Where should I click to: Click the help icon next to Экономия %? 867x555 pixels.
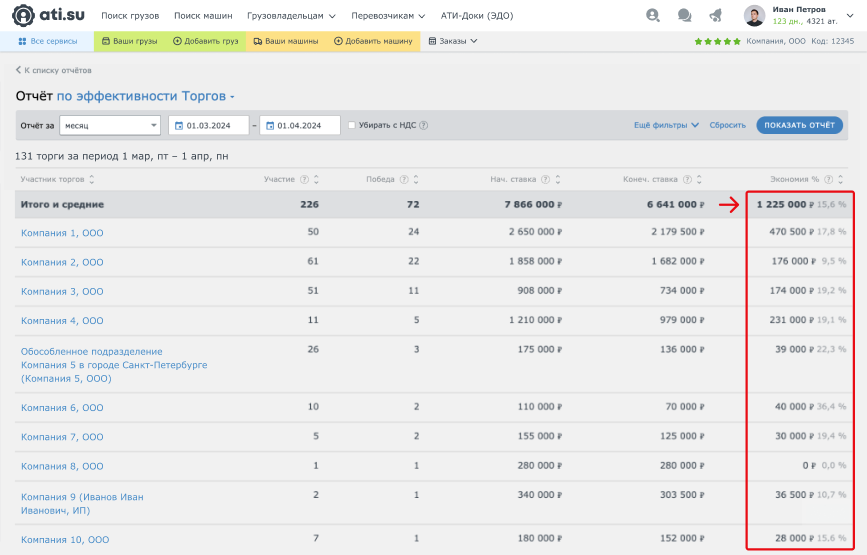pos(830,180)
